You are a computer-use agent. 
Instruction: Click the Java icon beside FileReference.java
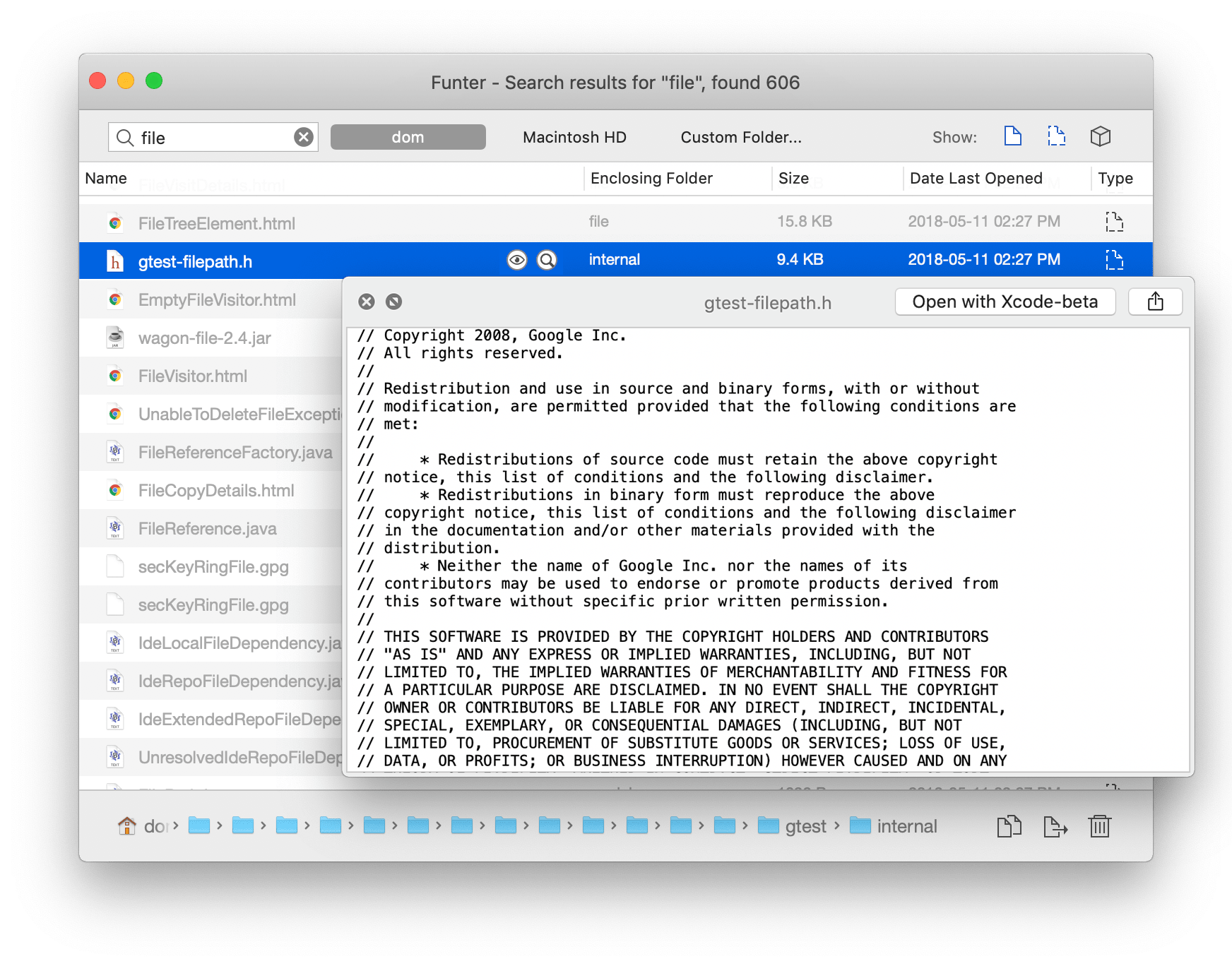(115, 528)
